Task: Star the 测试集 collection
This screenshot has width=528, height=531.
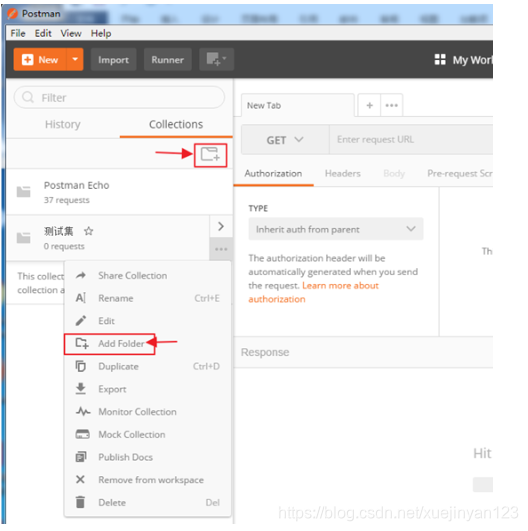Action: pos(89,231)
